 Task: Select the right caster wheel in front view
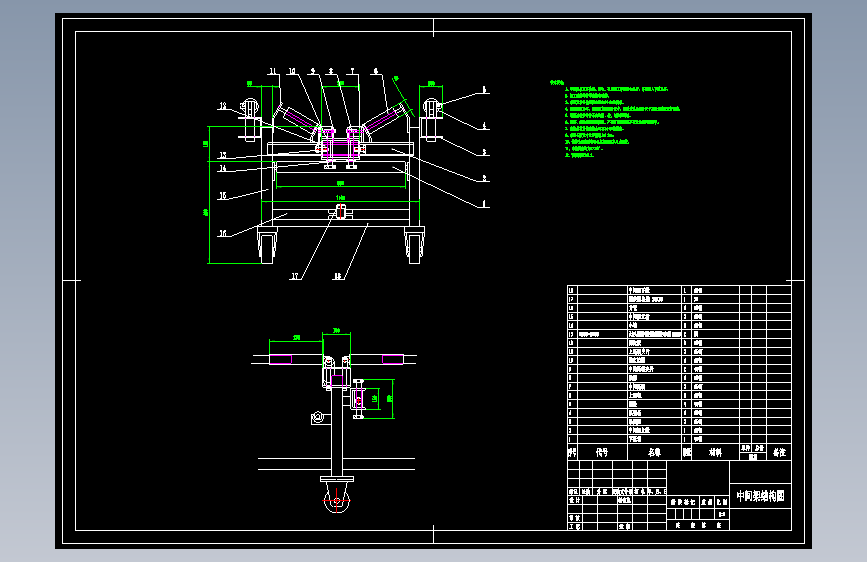tap(414, 246)
